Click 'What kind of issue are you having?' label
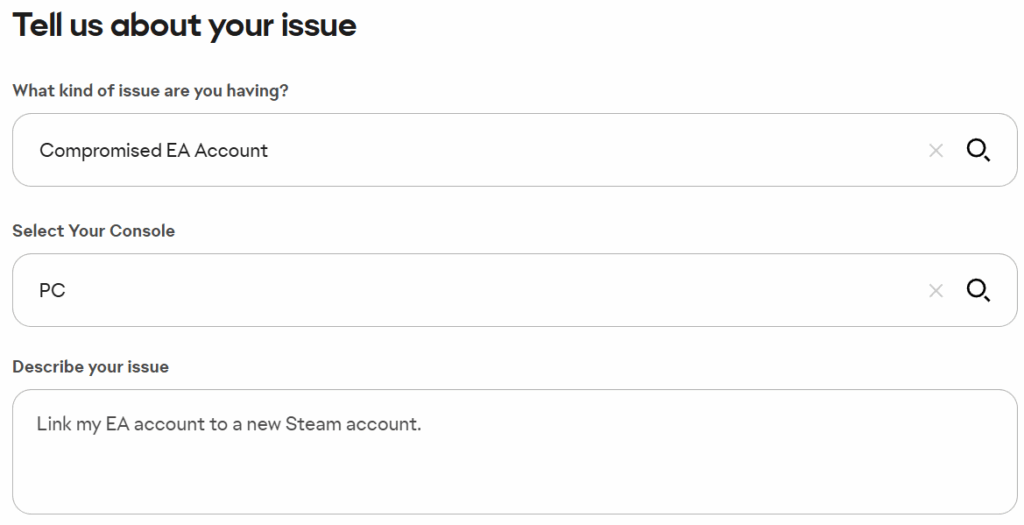This screenshot has width=1024, height=525. 150,91
